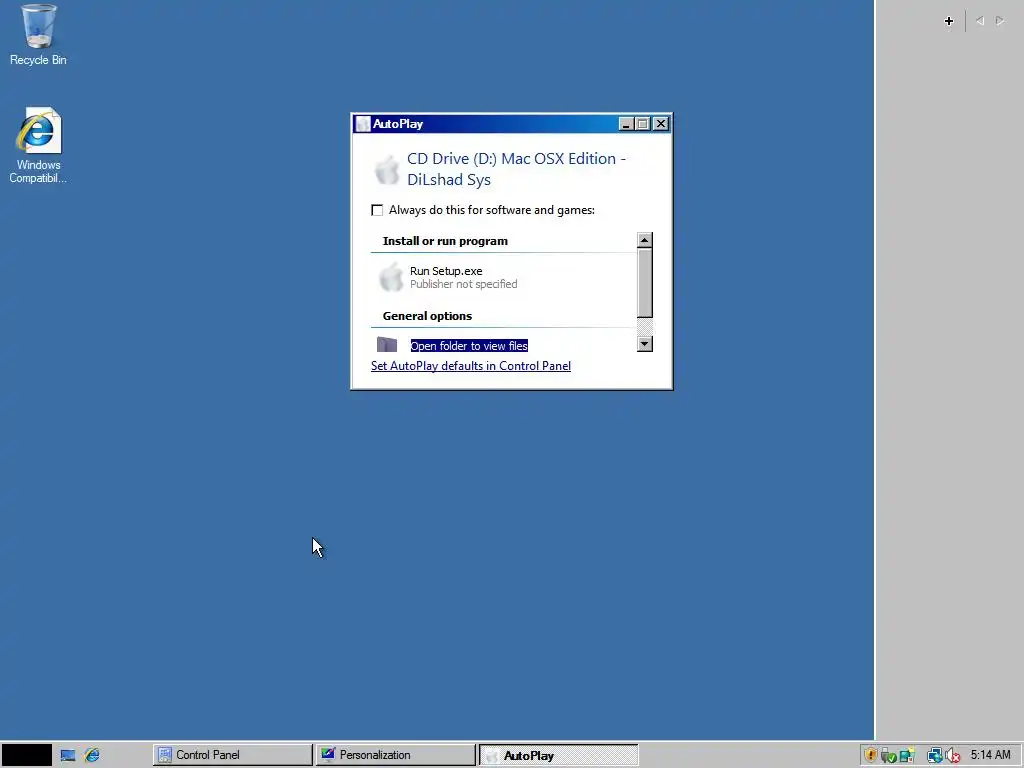The height and width of the screenshot is (768, 1024).
Task: Click the sidebar previous gadgets arrow
Action: tap(980, 21)
